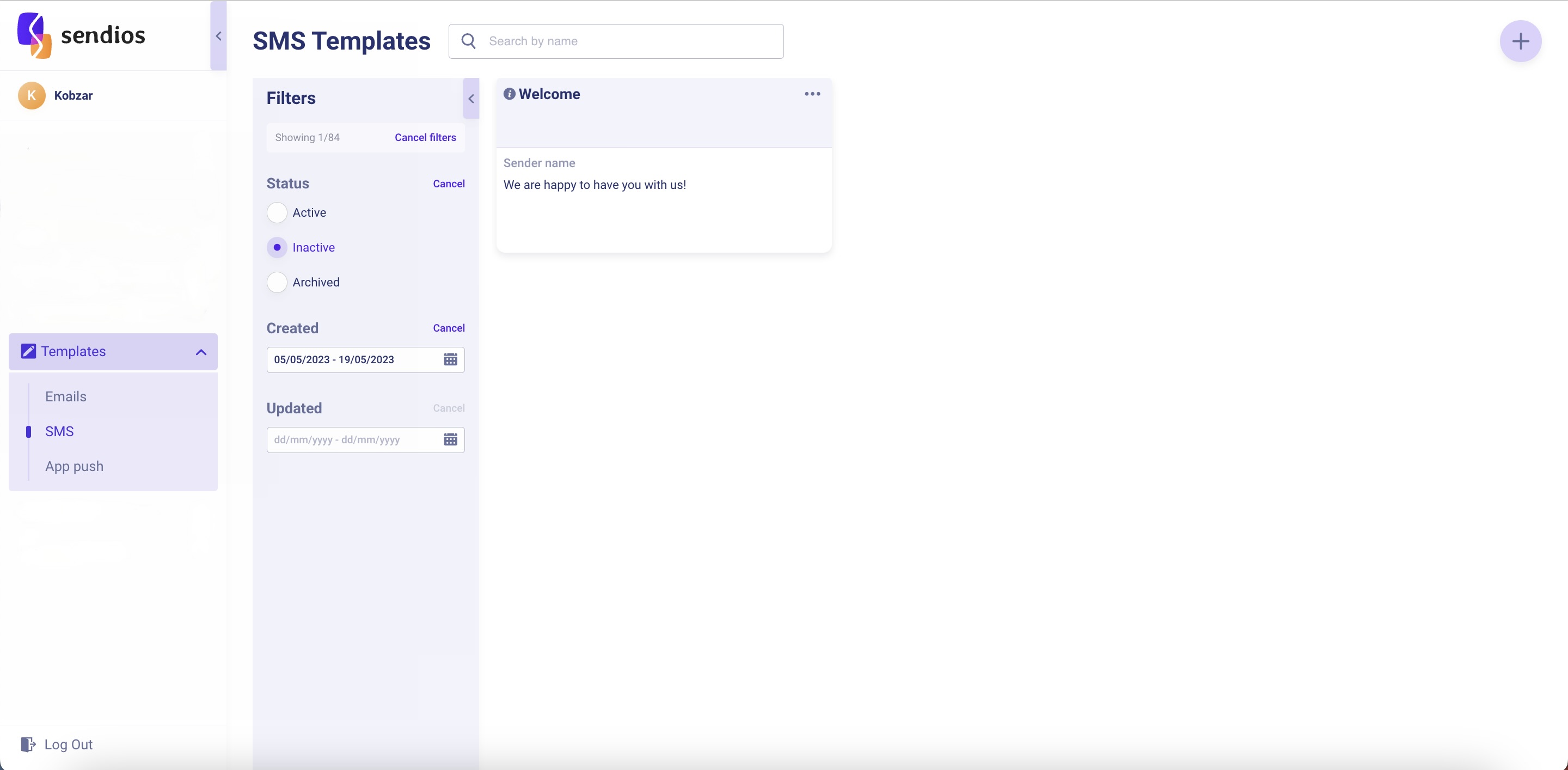Viewport: 1568px width, 770px height.
Task: Collapse the left sidebar with arrow
Action: click(218, 36)
